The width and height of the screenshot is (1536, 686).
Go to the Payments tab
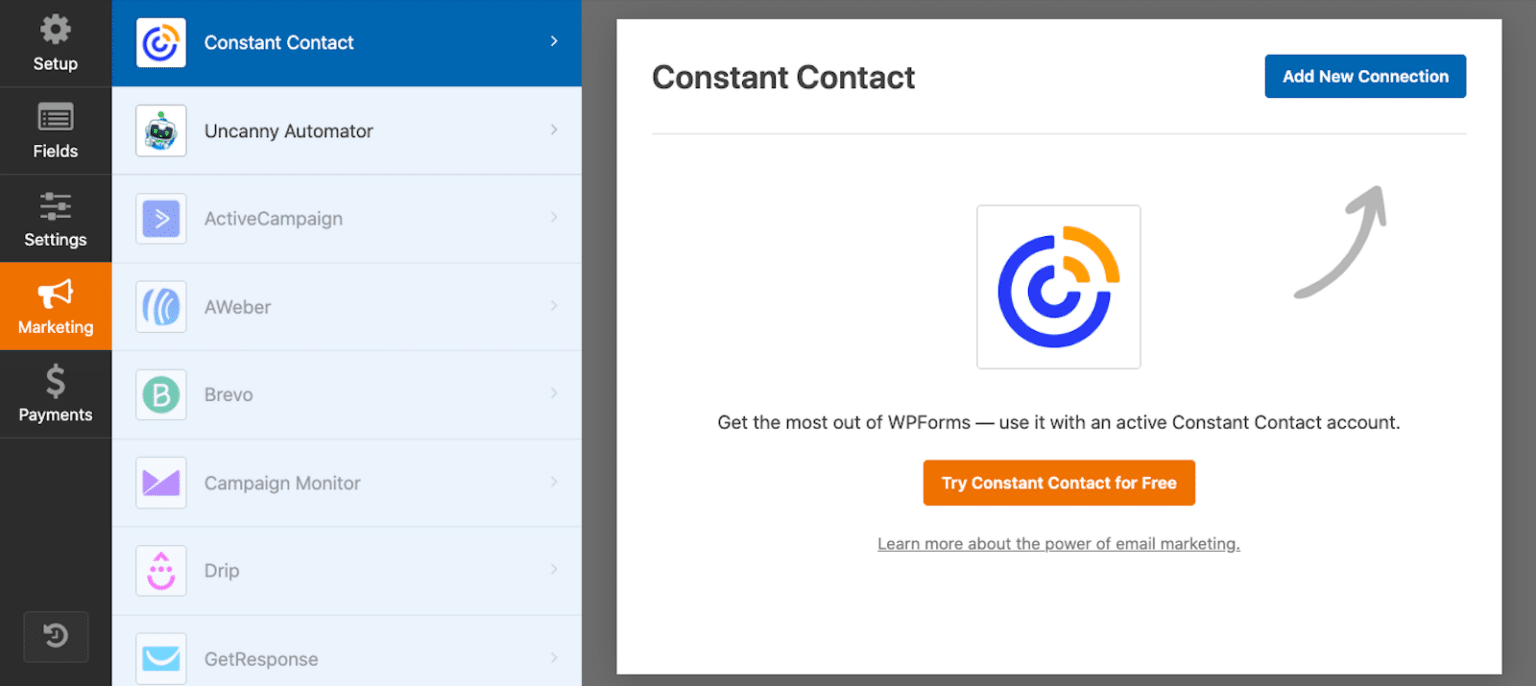[55, 394]
